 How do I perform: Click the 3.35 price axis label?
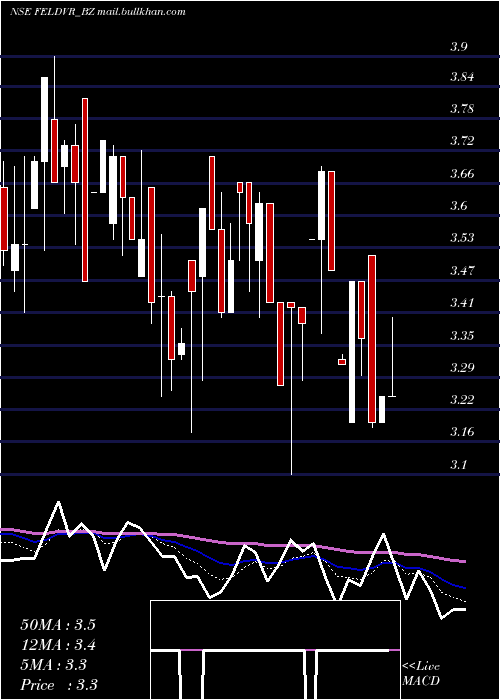[462, 335]
